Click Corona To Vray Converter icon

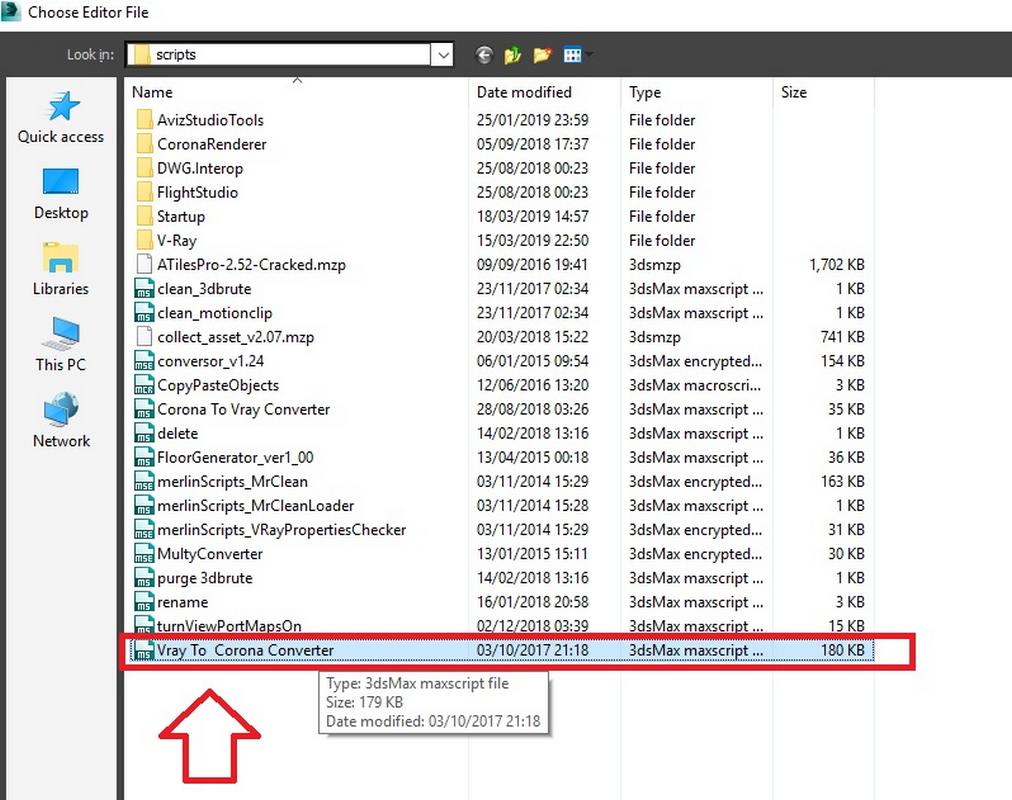(144, 409)
